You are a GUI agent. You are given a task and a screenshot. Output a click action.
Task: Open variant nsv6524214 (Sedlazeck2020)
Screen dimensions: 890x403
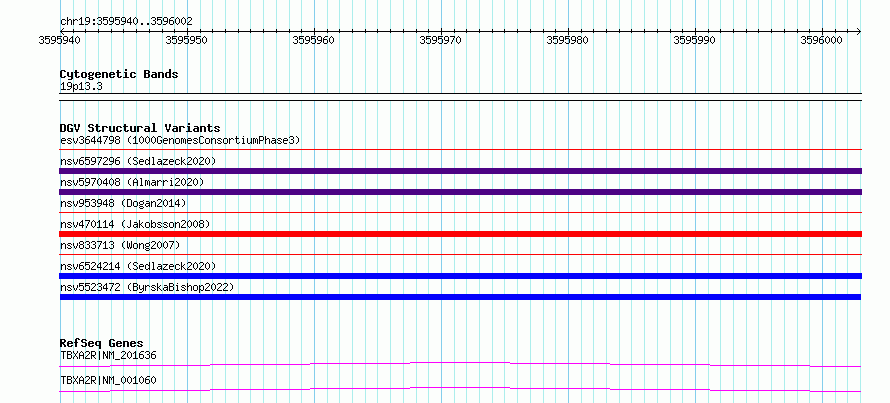click(138, 266)
